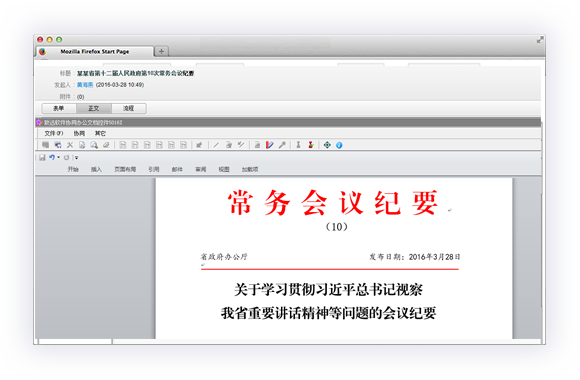The width and height of the screenshot is (580, 380).
Task: Switch to the 插入 ribbon tab
Action: (96, 169)
